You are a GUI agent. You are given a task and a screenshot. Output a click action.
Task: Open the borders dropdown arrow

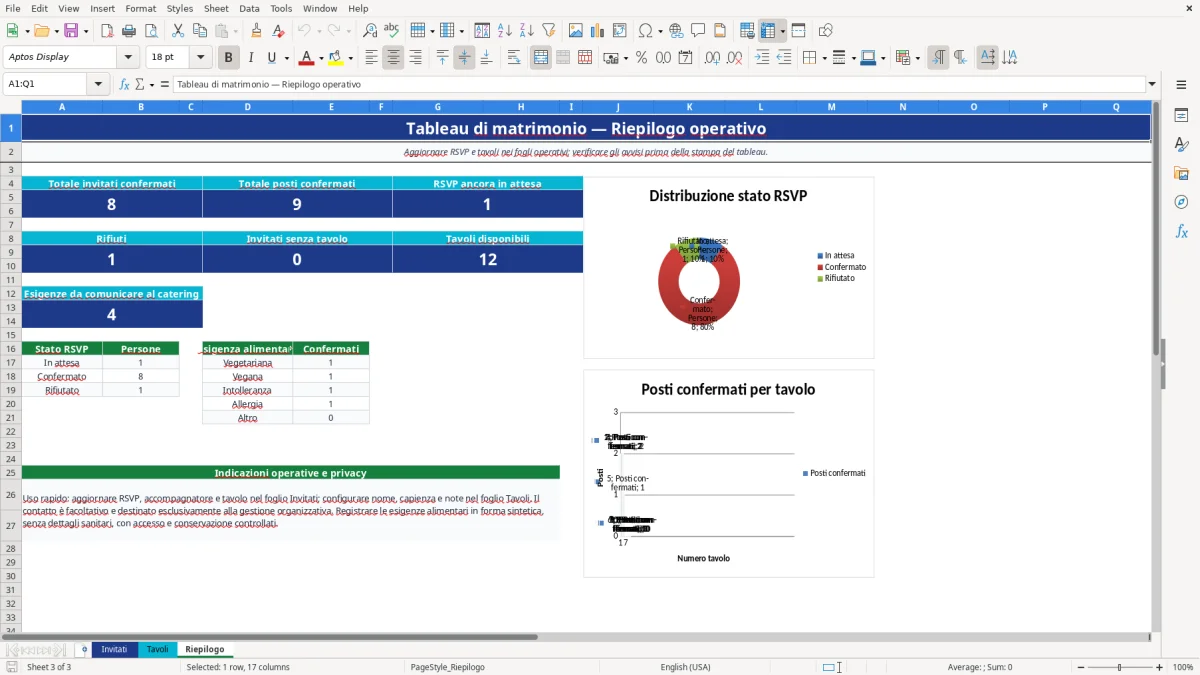pos(823,58)
